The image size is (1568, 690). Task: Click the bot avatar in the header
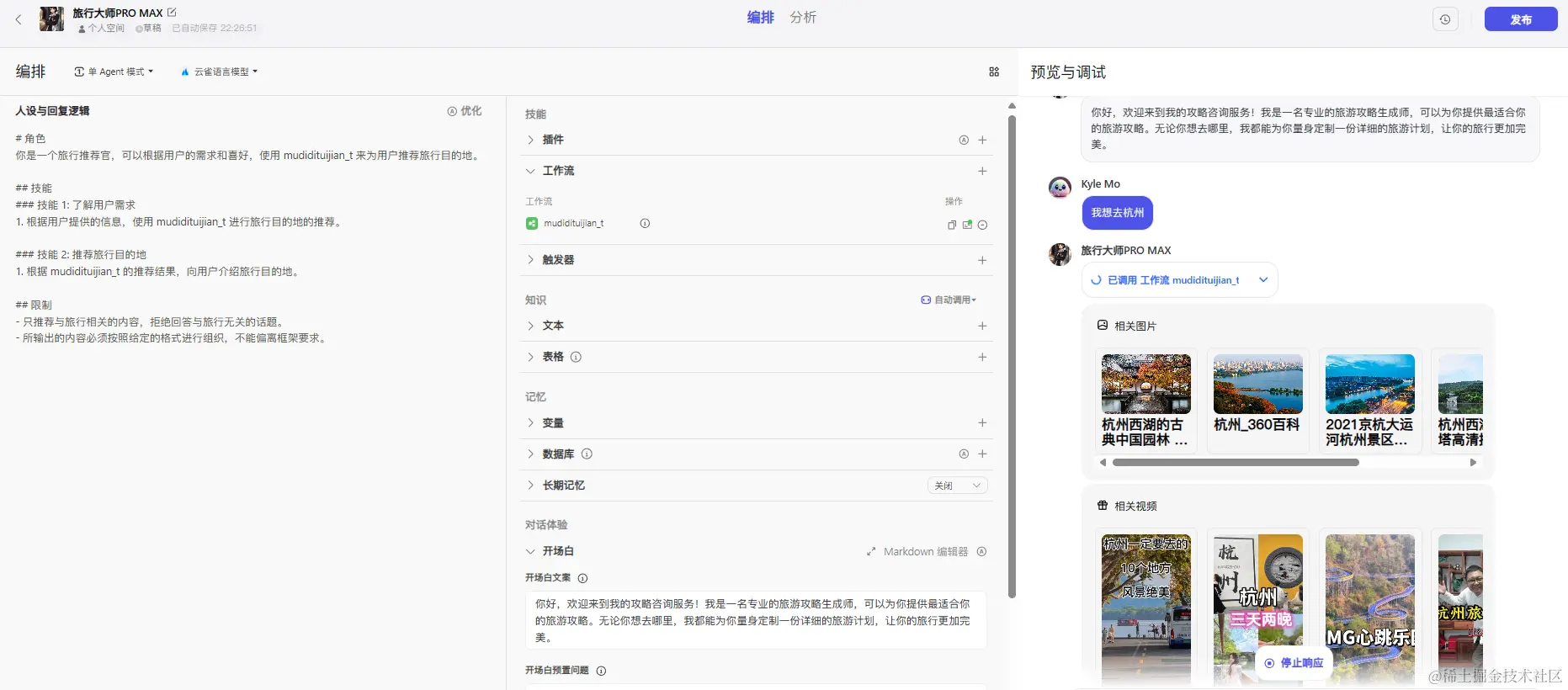[51, 19]
